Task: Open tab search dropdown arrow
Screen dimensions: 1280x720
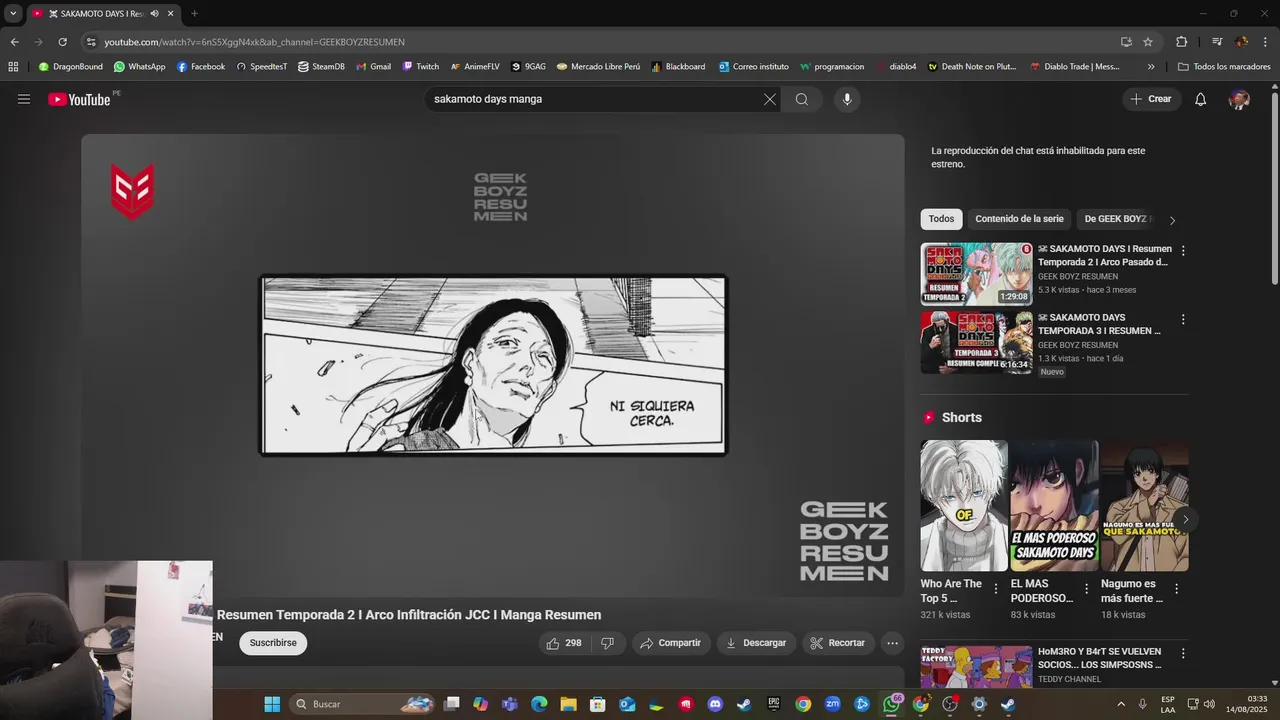Action: click(13, 14)
